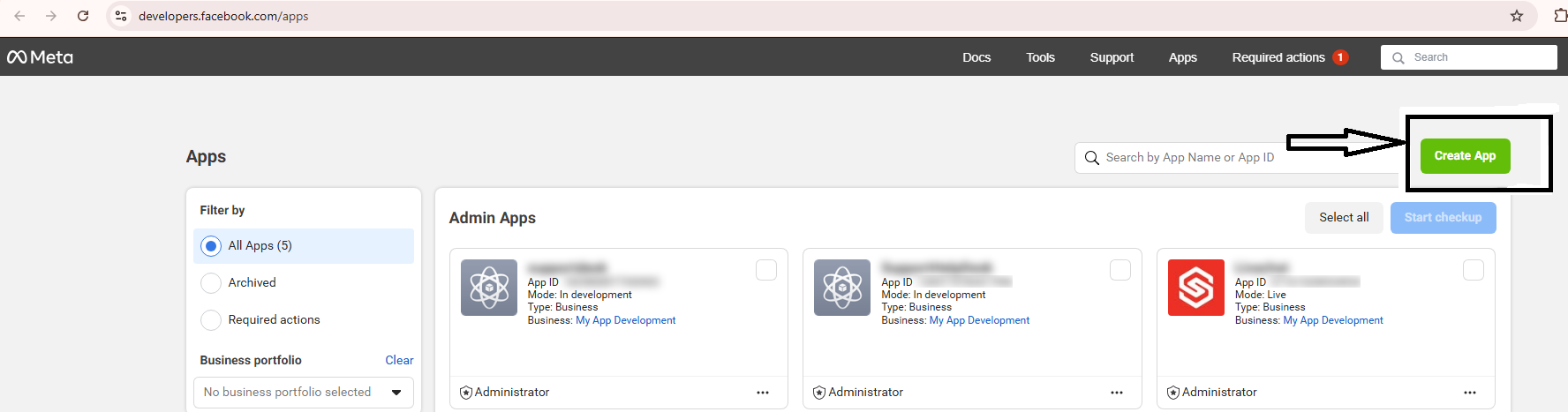Open the first In development app icon
Image resolution: width=1568 pixels, height=412 pixels.
pyautogui.click(x=489, y=288)
